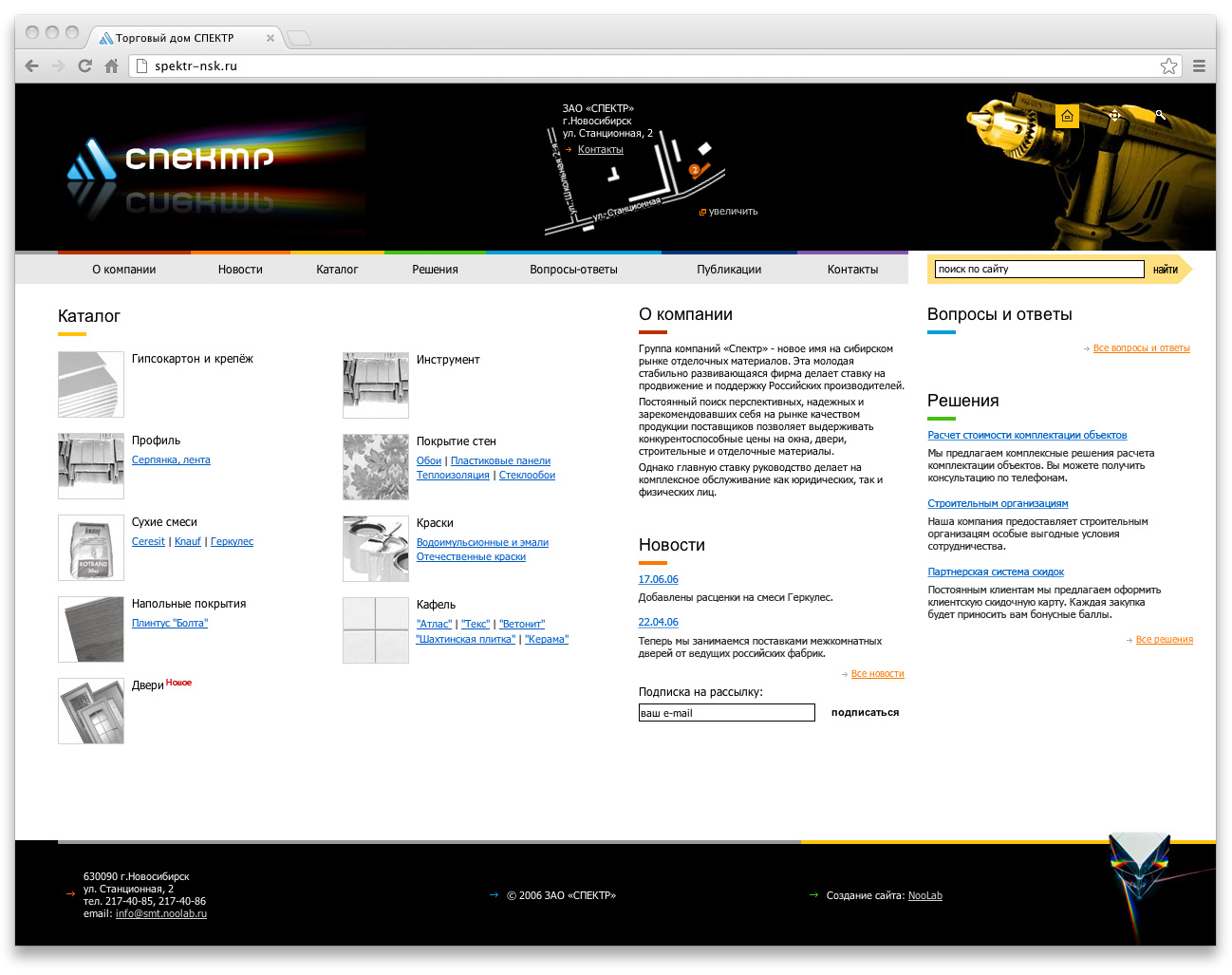Click the Гипсокартон и крепёж thumbnail
The height and width of the screenshot is (975, 1232).
click(91, 384)
